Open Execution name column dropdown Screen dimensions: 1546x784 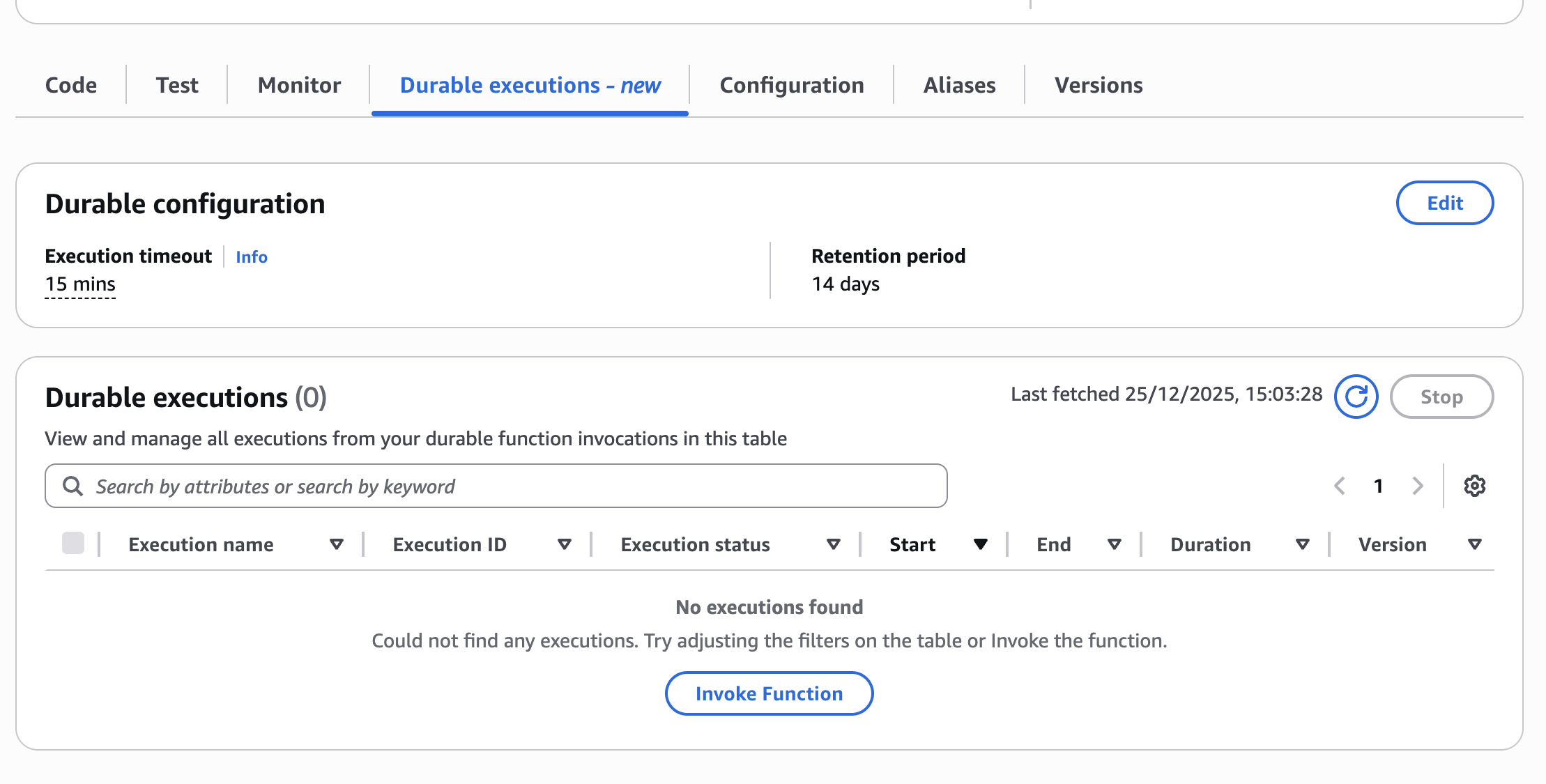[x=337, y=544]
